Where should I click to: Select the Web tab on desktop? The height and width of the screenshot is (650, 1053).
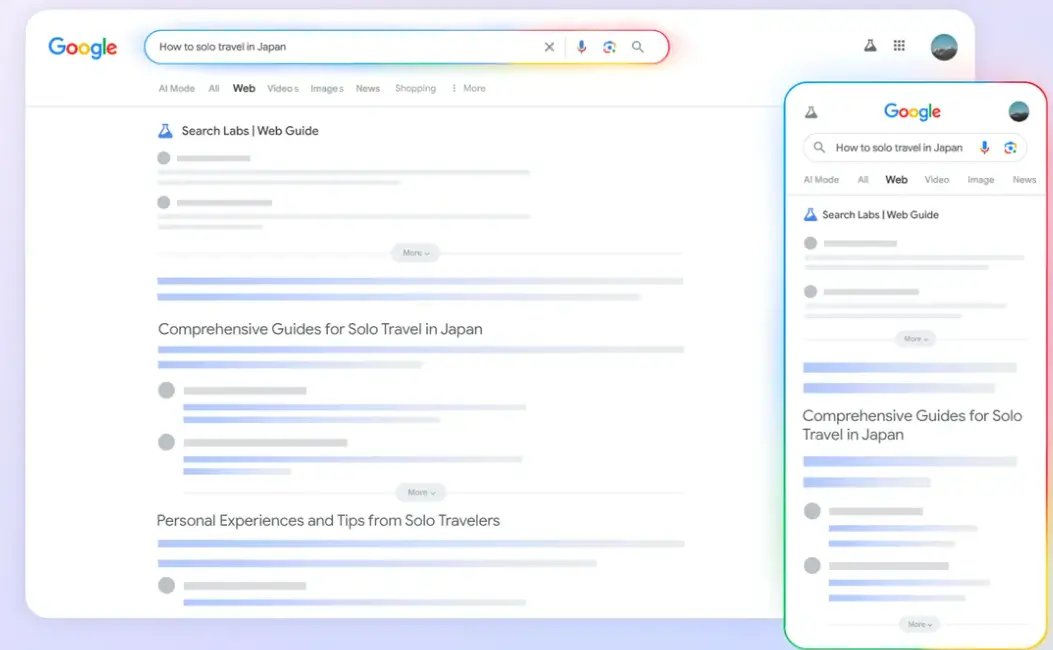tap(244, 88)
